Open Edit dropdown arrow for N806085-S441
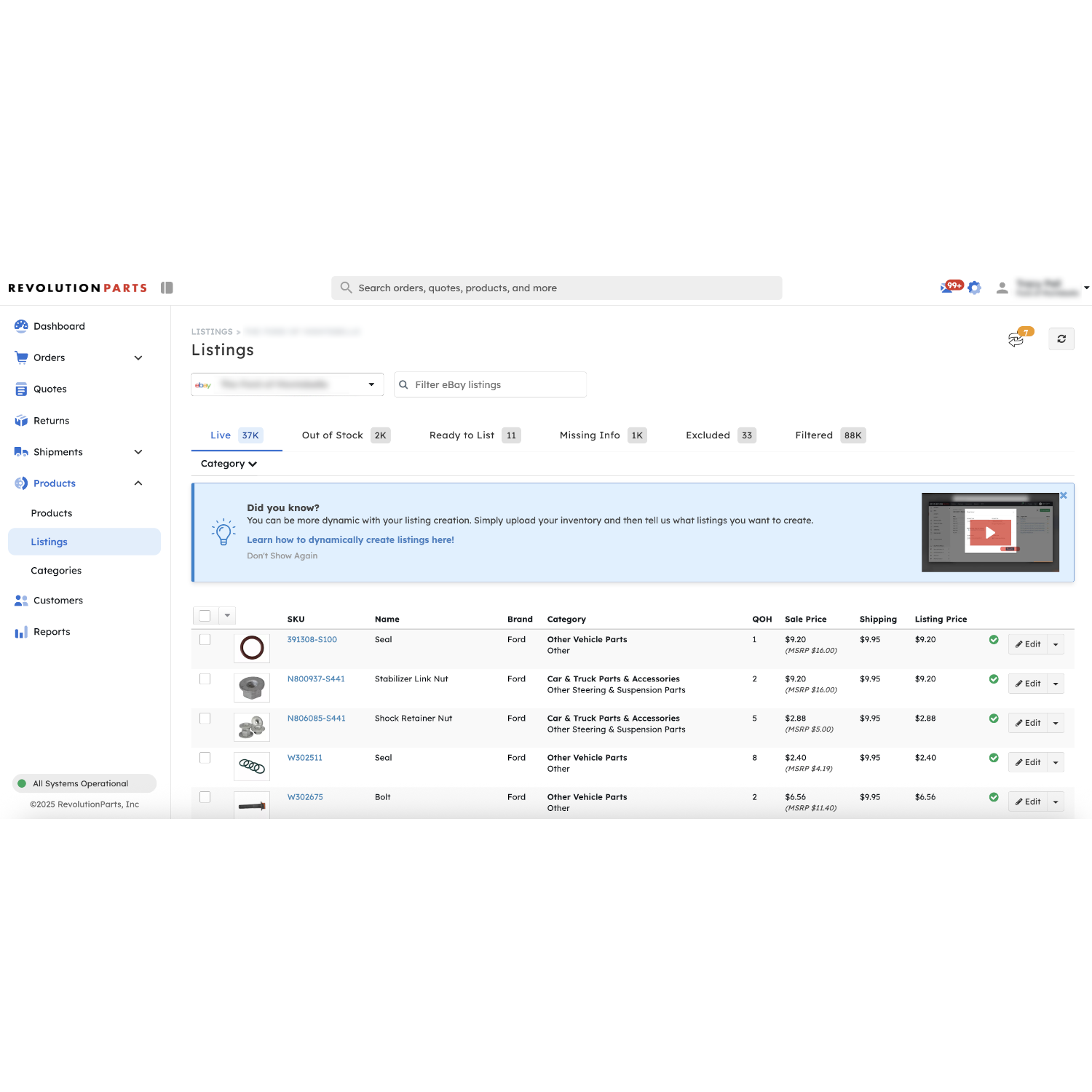This screenshot has height=1092, width=1092. pyautogui.click(x=1056, y=723)
